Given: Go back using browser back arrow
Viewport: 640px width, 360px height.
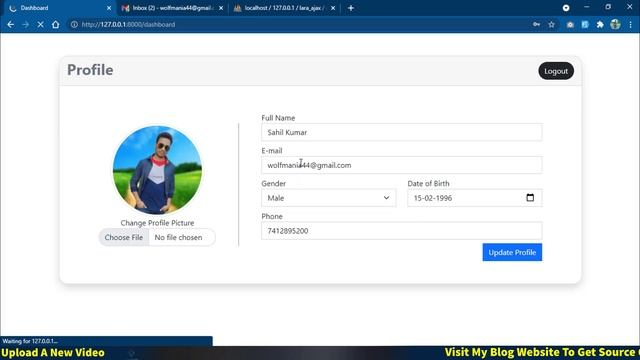Looking at the screenshot, I should tap(11, 24).
